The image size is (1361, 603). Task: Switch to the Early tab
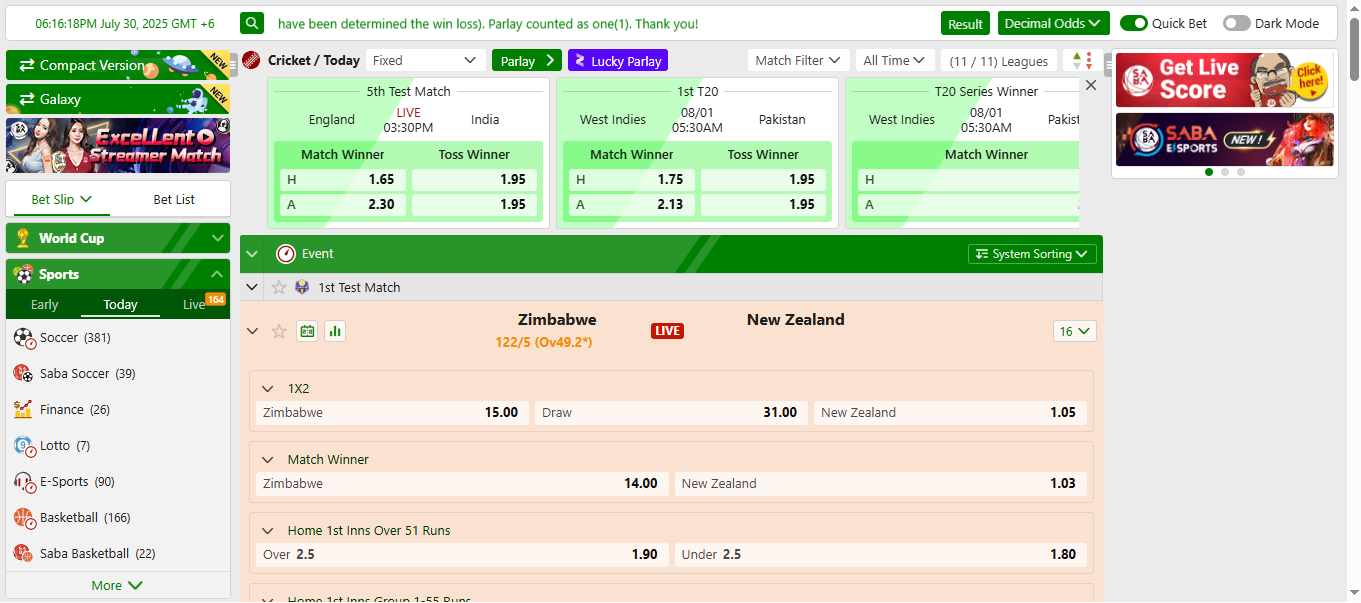pos(44,304)
